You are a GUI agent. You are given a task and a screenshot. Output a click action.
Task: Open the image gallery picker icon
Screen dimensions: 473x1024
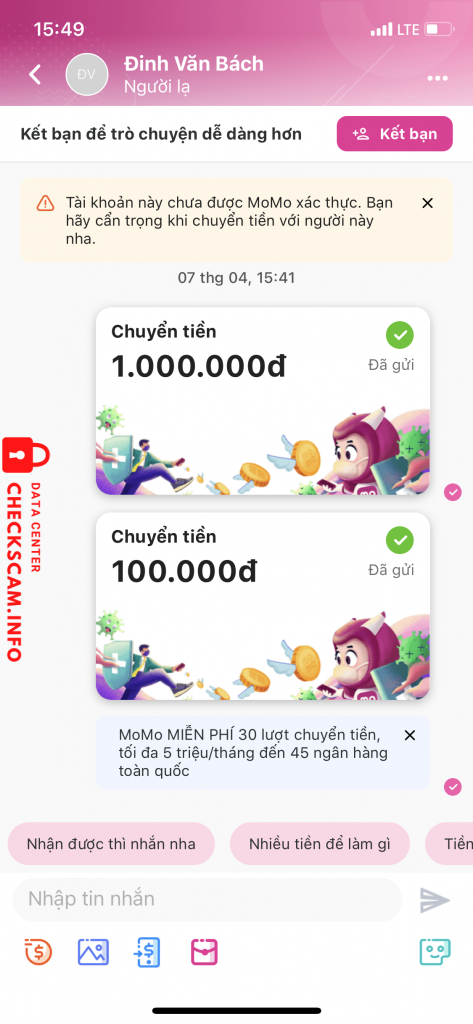click(x=93, y=952)
